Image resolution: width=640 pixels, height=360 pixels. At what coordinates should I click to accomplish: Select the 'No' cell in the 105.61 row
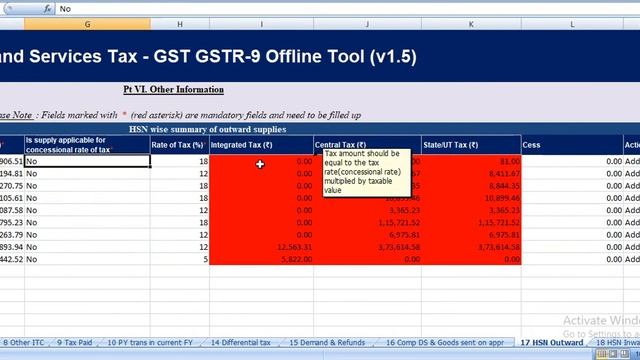pos(87,198)
